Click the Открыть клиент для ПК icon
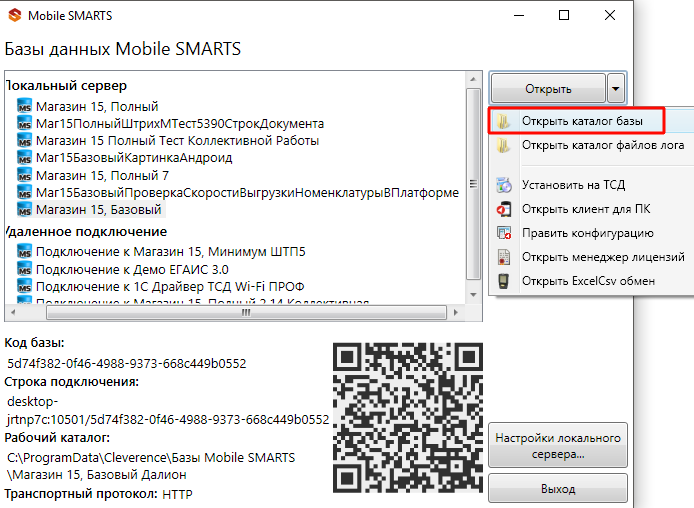694x508 pixels. [504, 209]
